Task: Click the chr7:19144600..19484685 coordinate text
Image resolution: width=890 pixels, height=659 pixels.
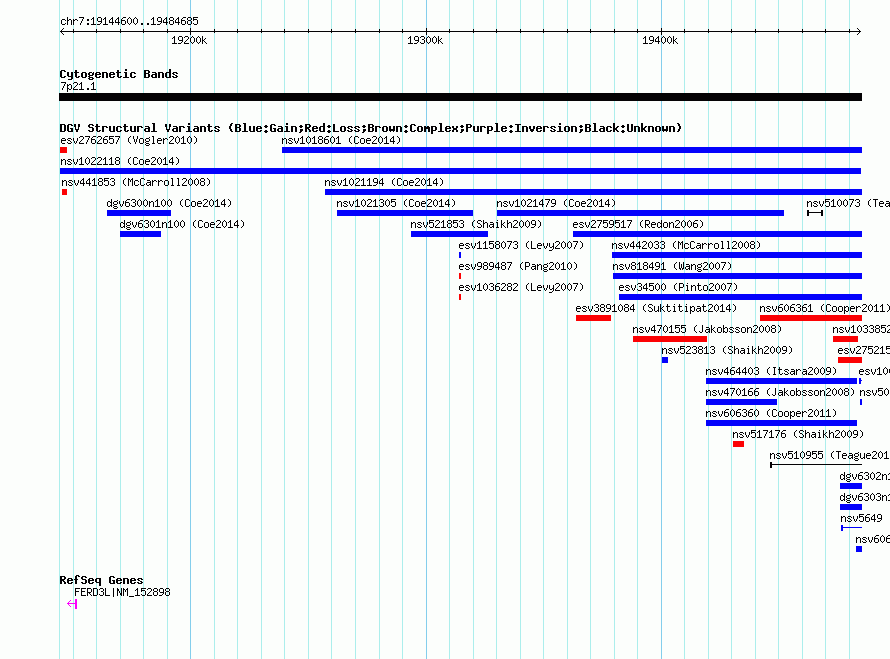Action: 129,21
